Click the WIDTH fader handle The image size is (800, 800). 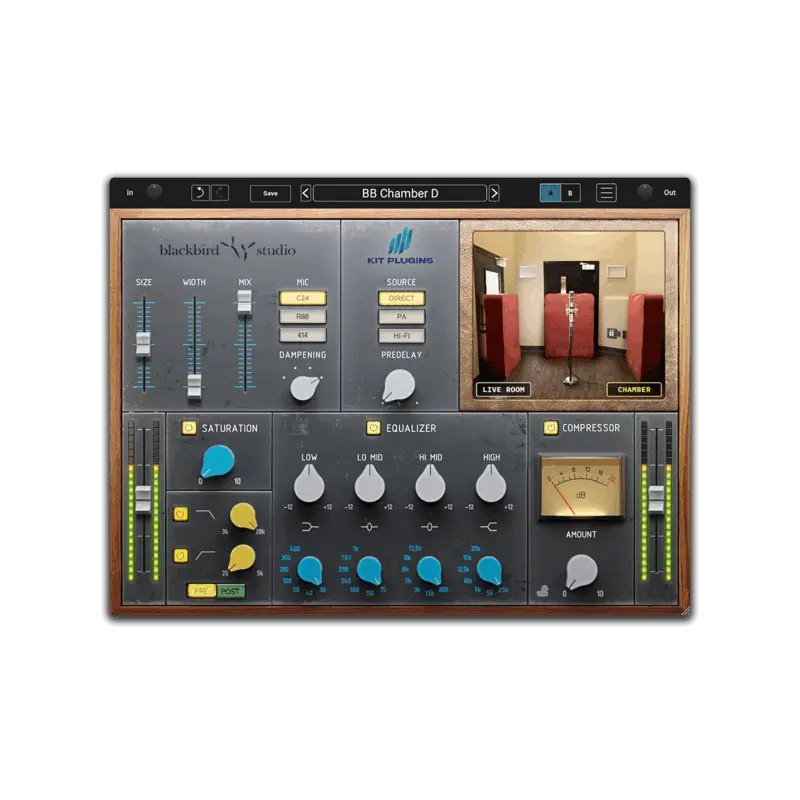pos(194,385)
